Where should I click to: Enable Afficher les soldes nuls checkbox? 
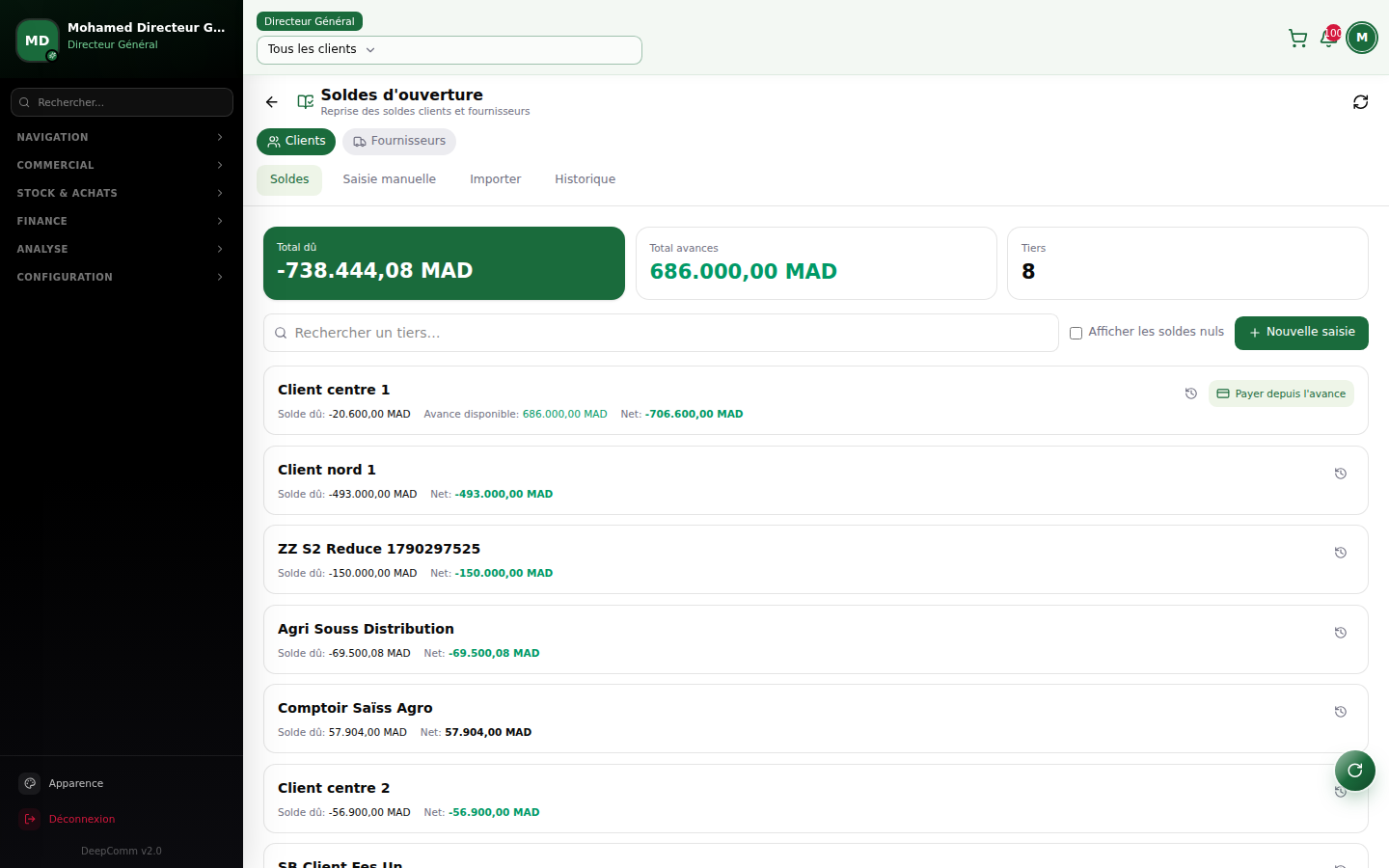(x=1076, y=334)
